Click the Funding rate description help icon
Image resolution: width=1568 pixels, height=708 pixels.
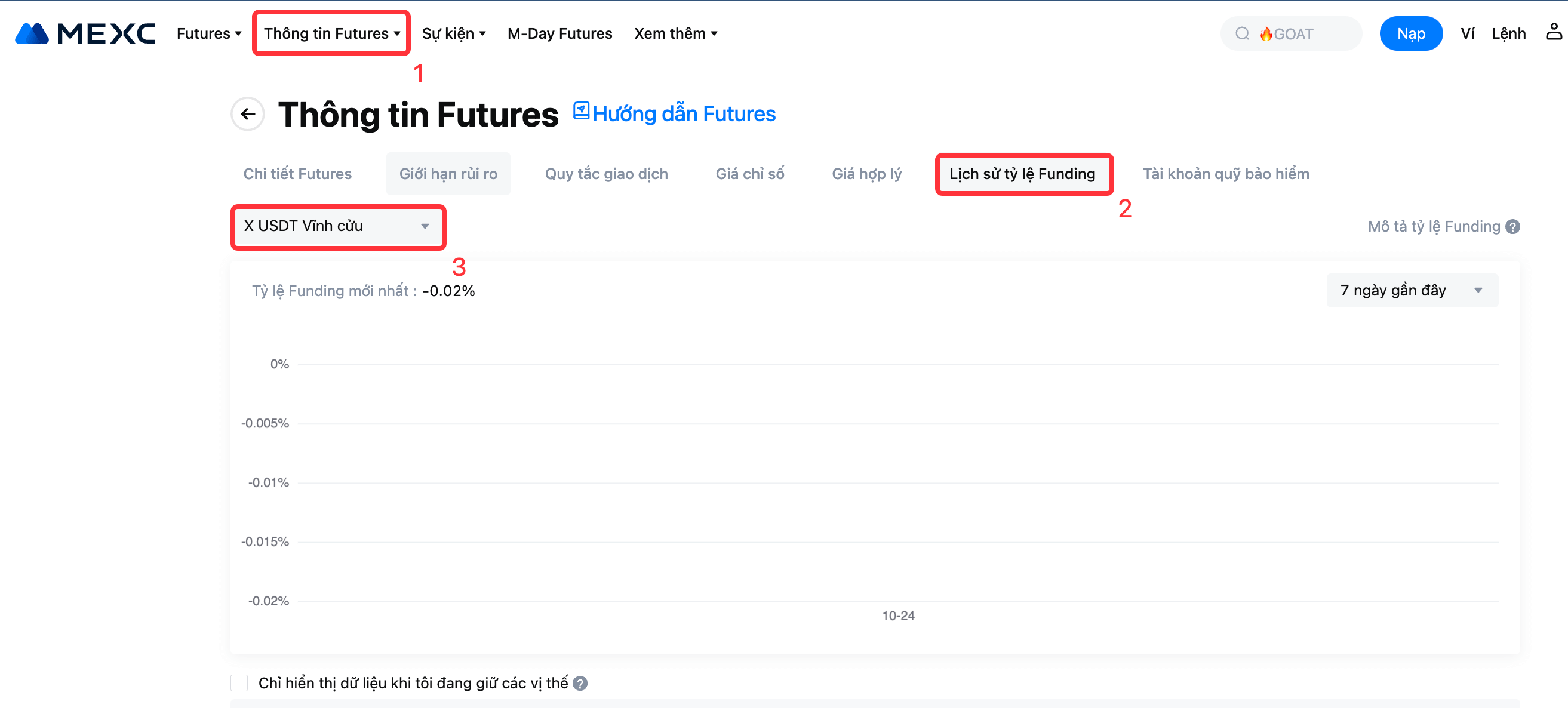(1512, 226)
